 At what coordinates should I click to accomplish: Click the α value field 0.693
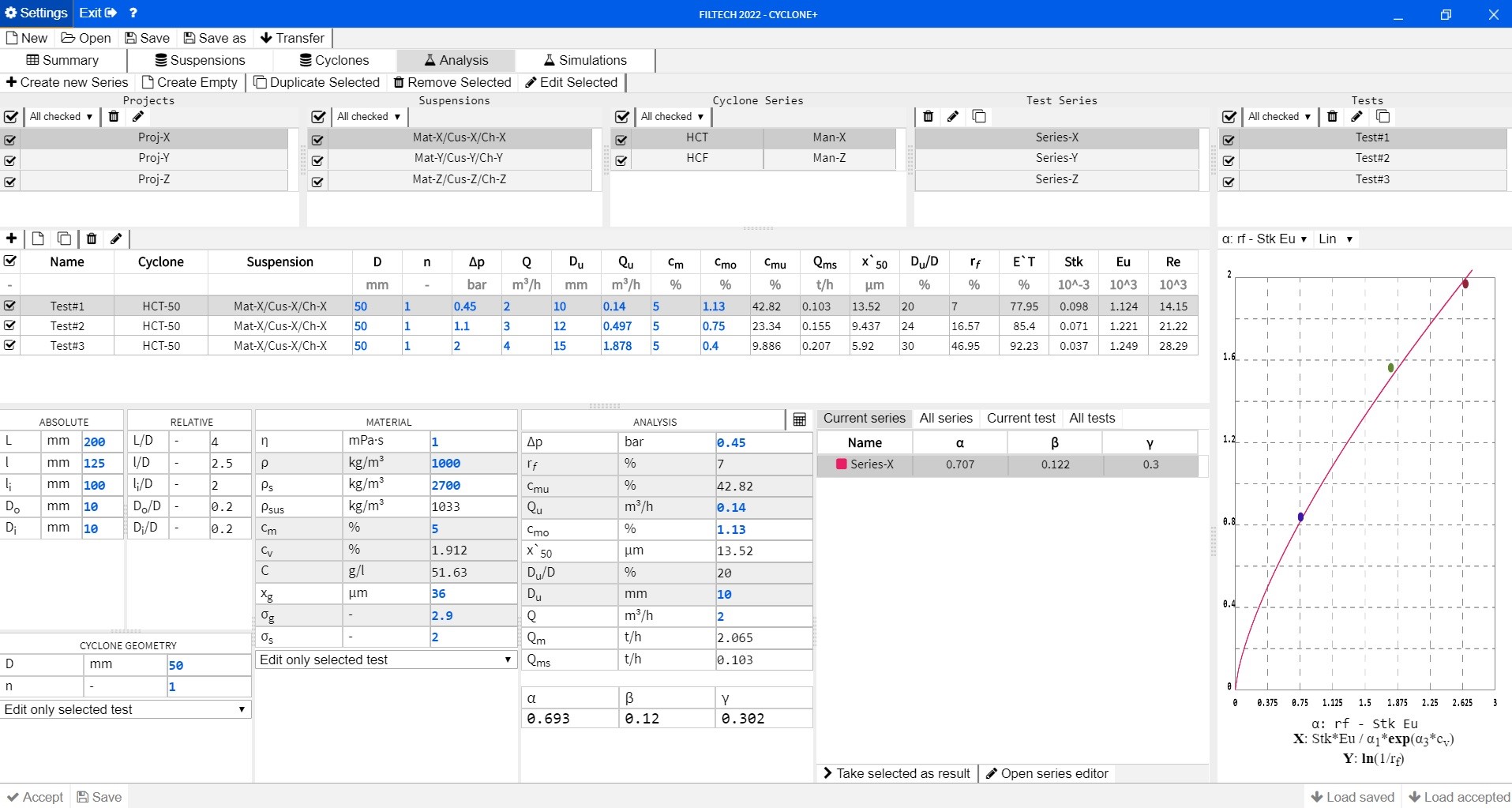pos(569,718)
